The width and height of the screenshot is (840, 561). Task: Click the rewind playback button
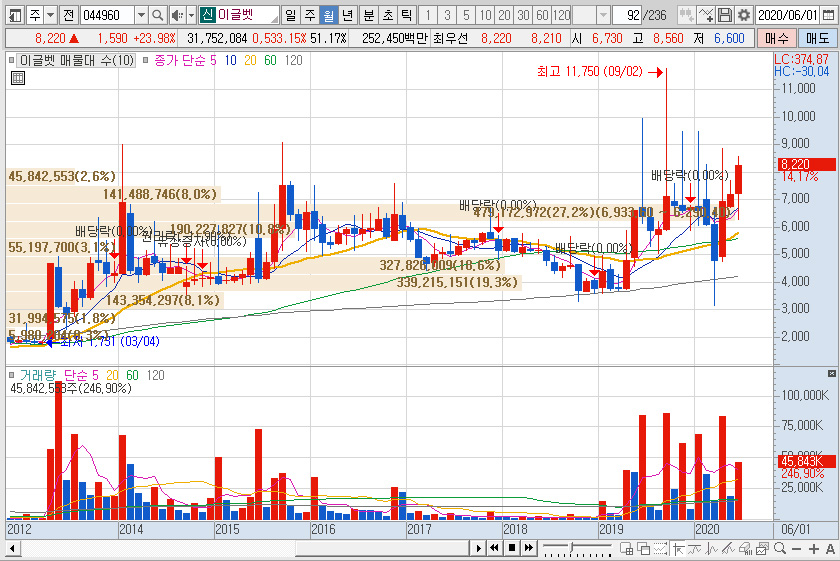[494, 548]
